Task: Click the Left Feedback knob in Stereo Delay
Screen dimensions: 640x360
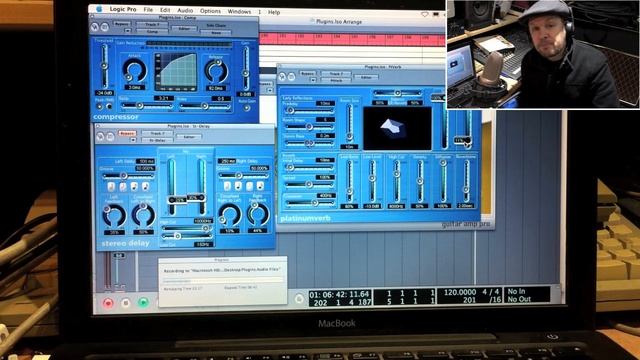Action: click(114, 216)
